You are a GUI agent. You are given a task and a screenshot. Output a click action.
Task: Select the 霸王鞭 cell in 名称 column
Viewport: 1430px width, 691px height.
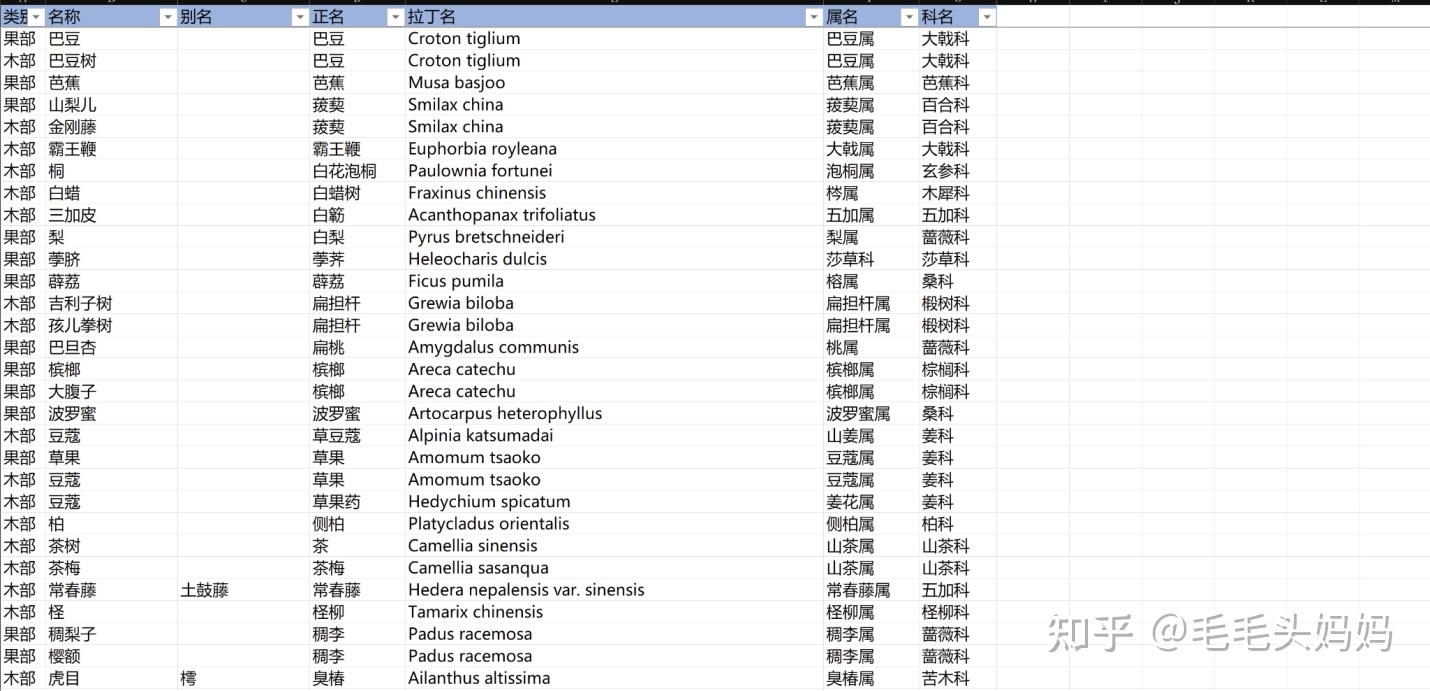(111, 149)
